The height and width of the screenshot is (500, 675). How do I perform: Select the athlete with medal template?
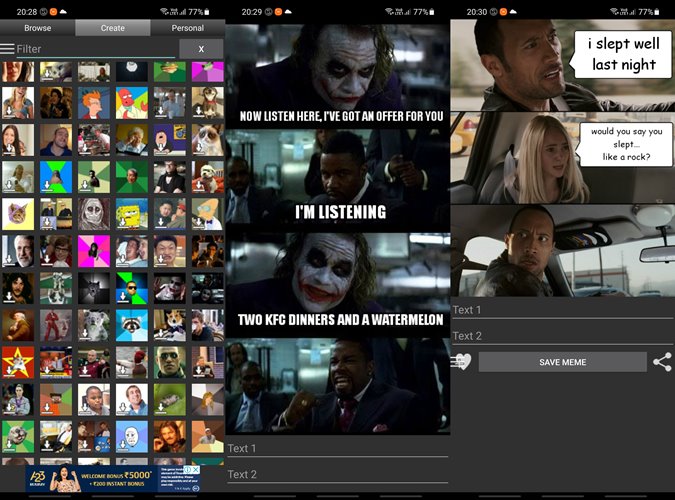coord(18,399)
